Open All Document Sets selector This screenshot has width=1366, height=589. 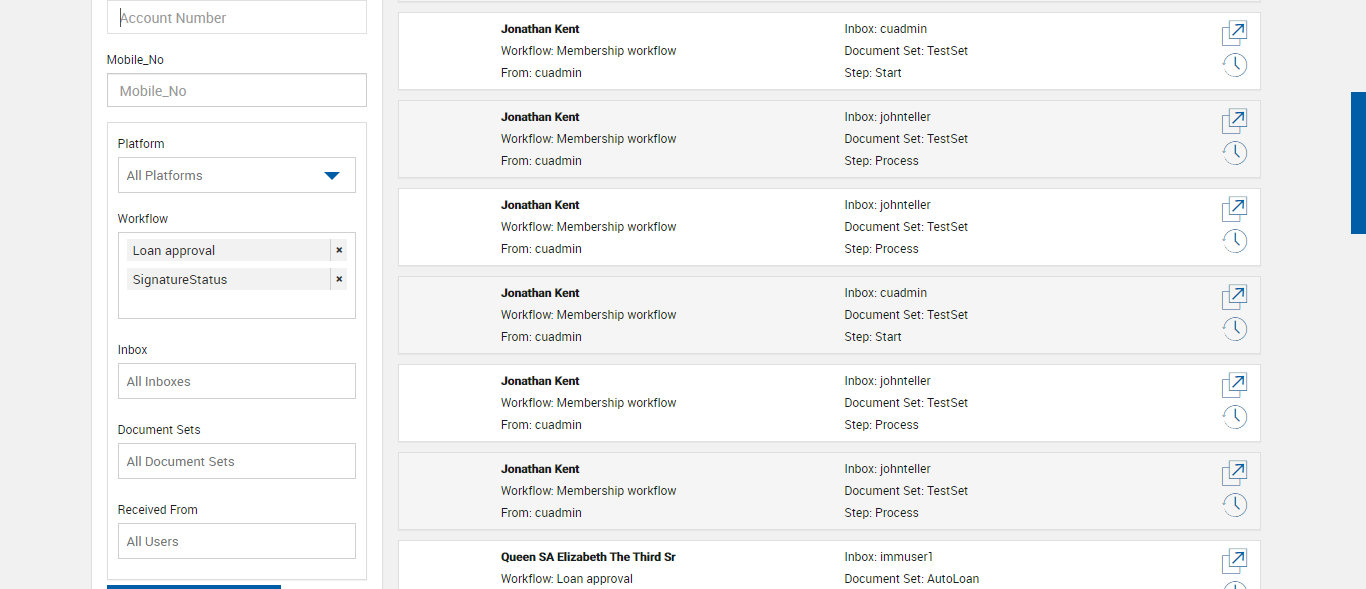pos(237,461)
